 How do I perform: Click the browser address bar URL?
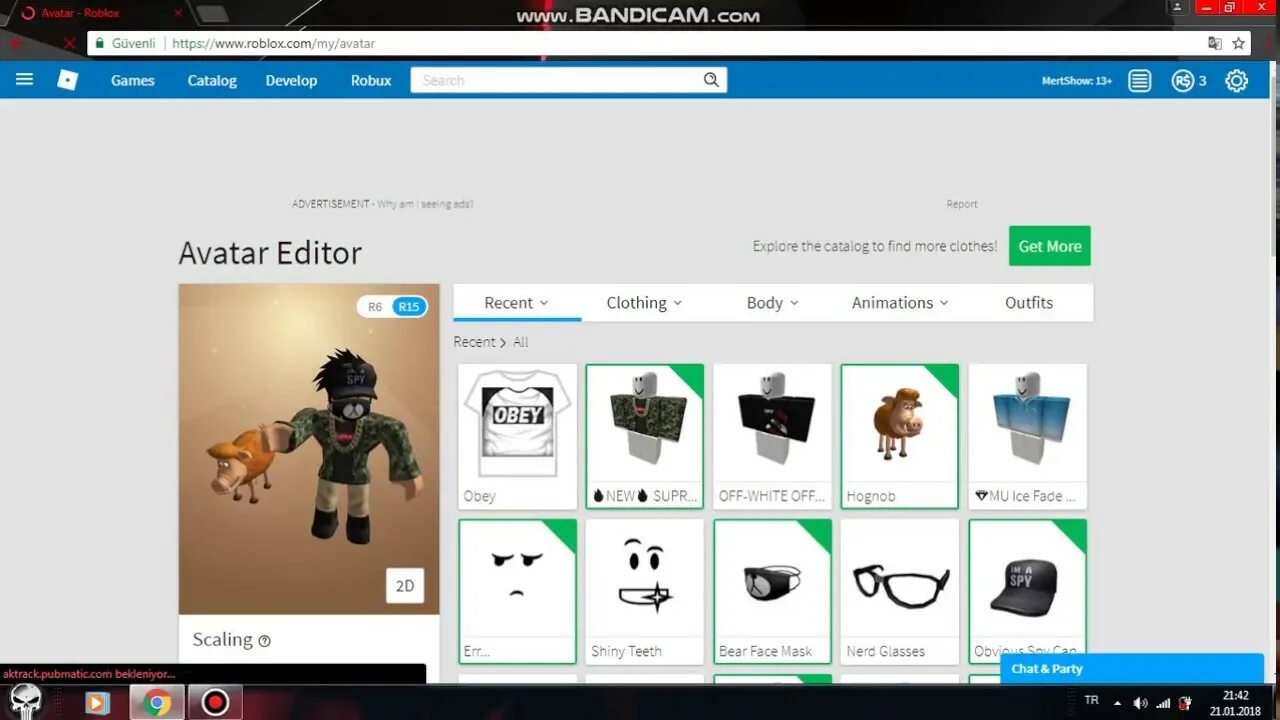pyautogui.click(x=273, y=43)
